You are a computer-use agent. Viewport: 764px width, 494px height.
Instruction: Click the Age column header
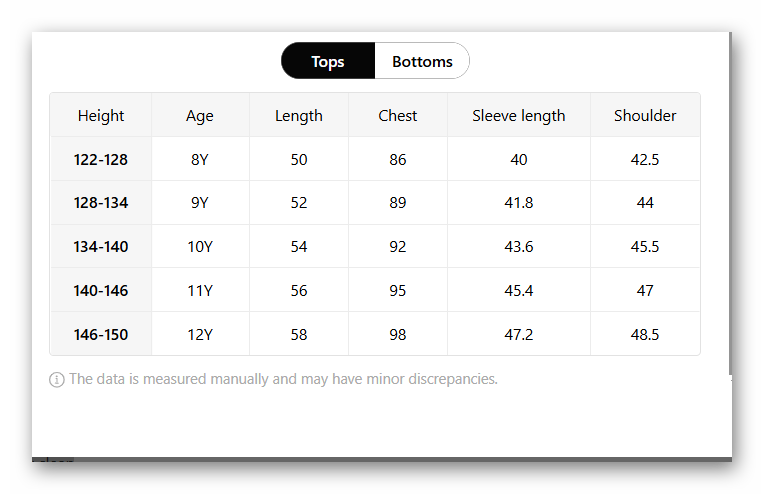point(200,116)
